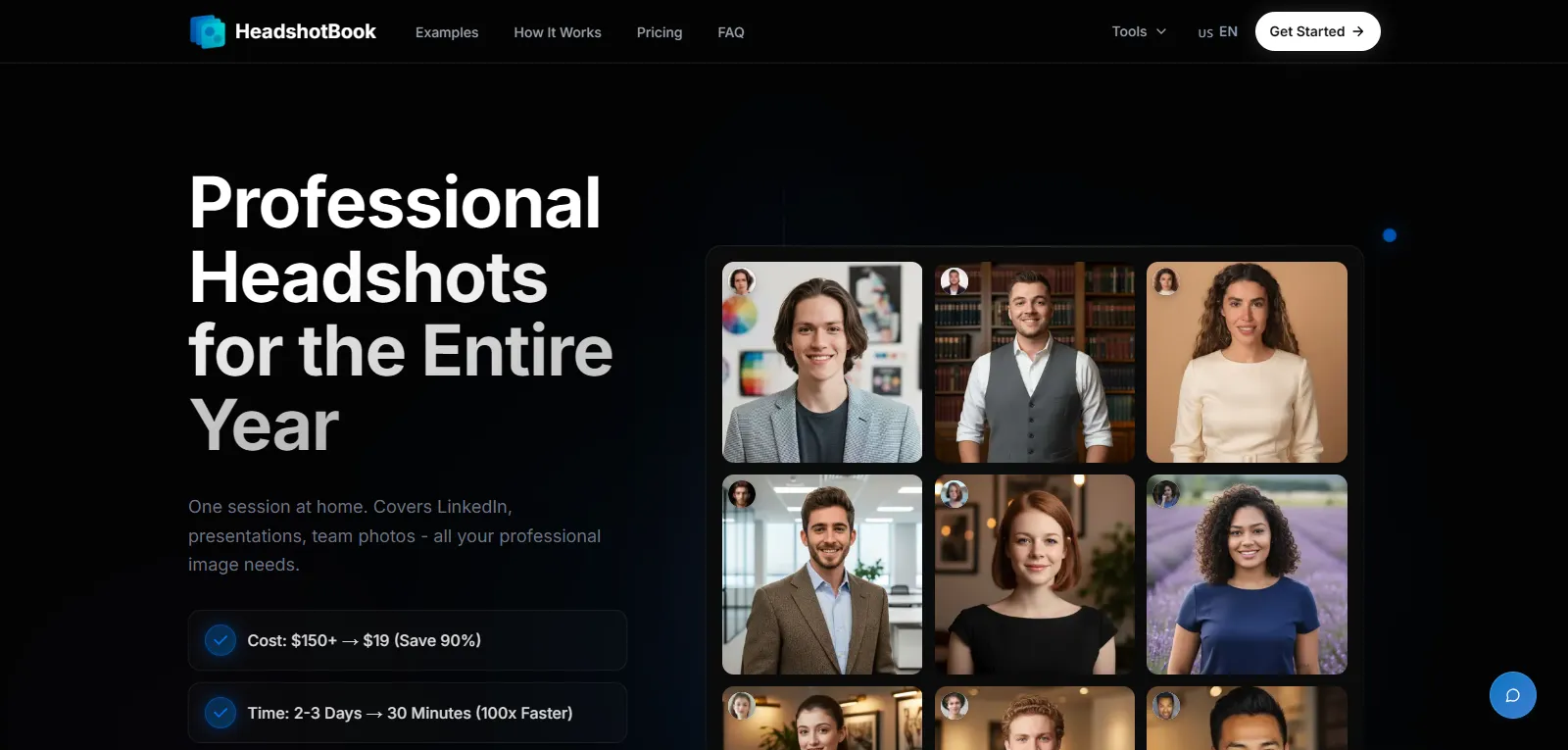Click avatar badge on cream blouse woman headshot
The height and width of the screenshot is (750, 1568).
coord(1166,281)
